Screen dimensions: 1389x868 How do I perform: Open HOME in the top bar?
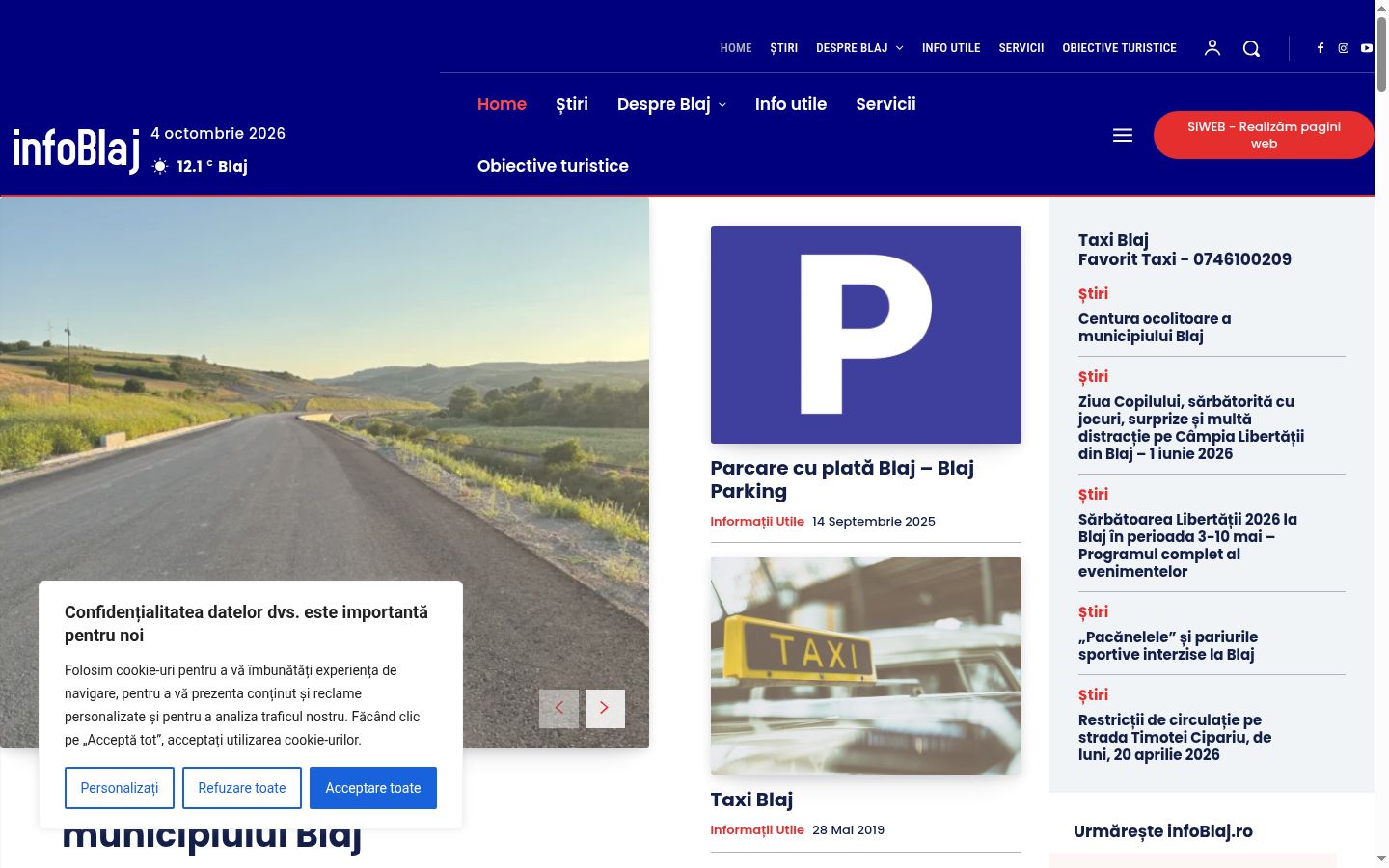[736, 48]
